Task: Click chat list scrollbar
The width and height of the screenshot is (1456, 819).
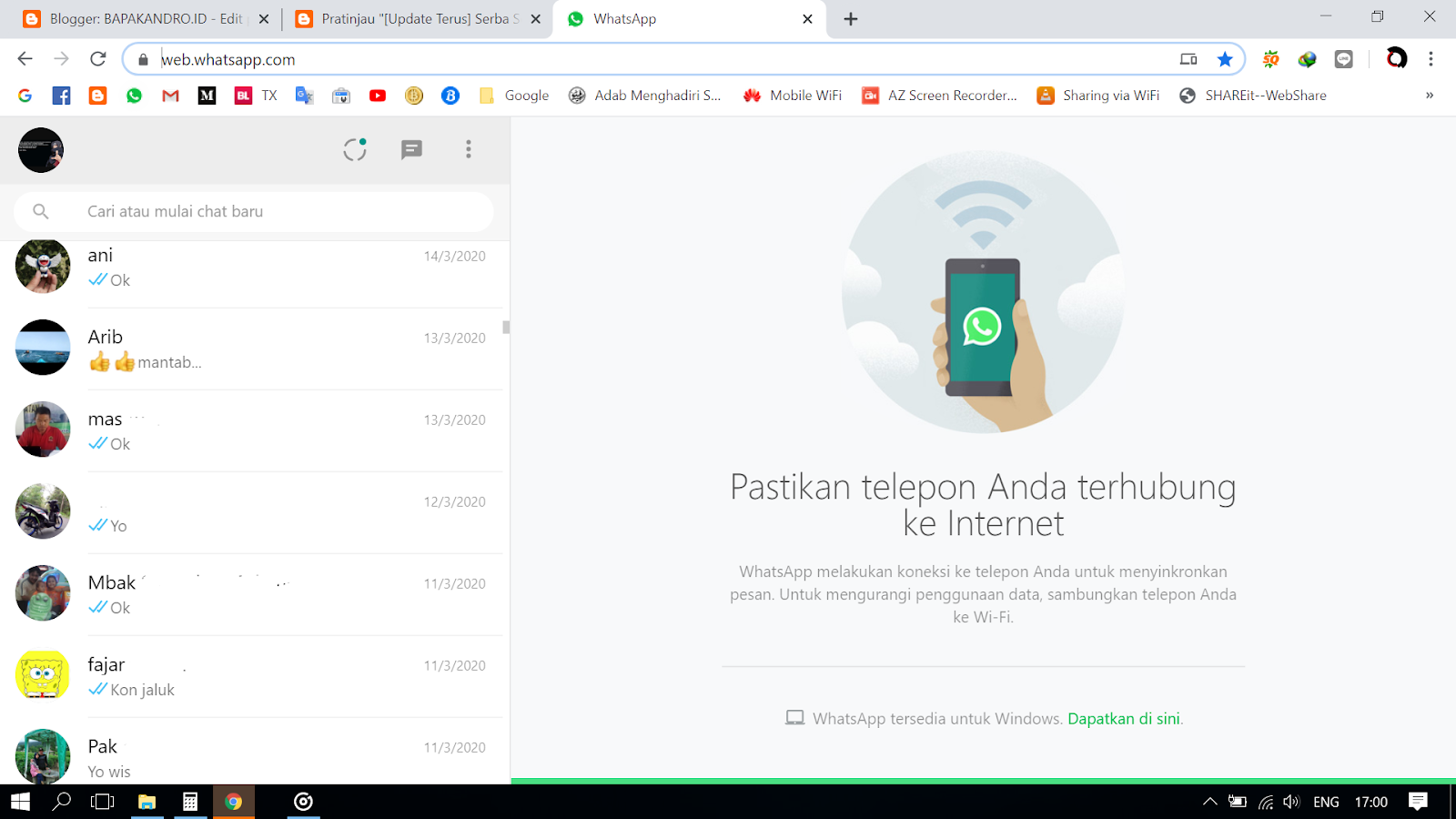Action: (506, 328)
